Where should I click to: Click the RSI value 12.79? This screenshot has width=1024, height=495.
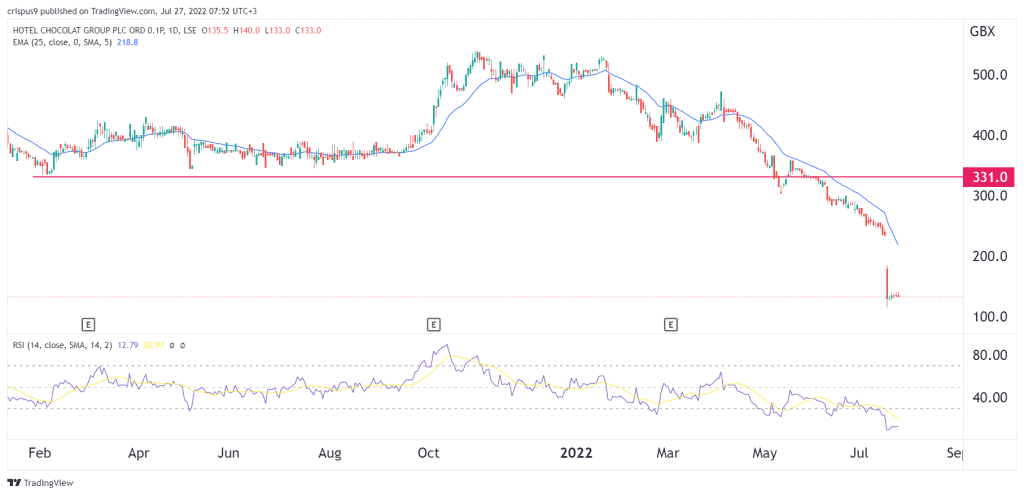pyautogui.click(x=127, y=344)
